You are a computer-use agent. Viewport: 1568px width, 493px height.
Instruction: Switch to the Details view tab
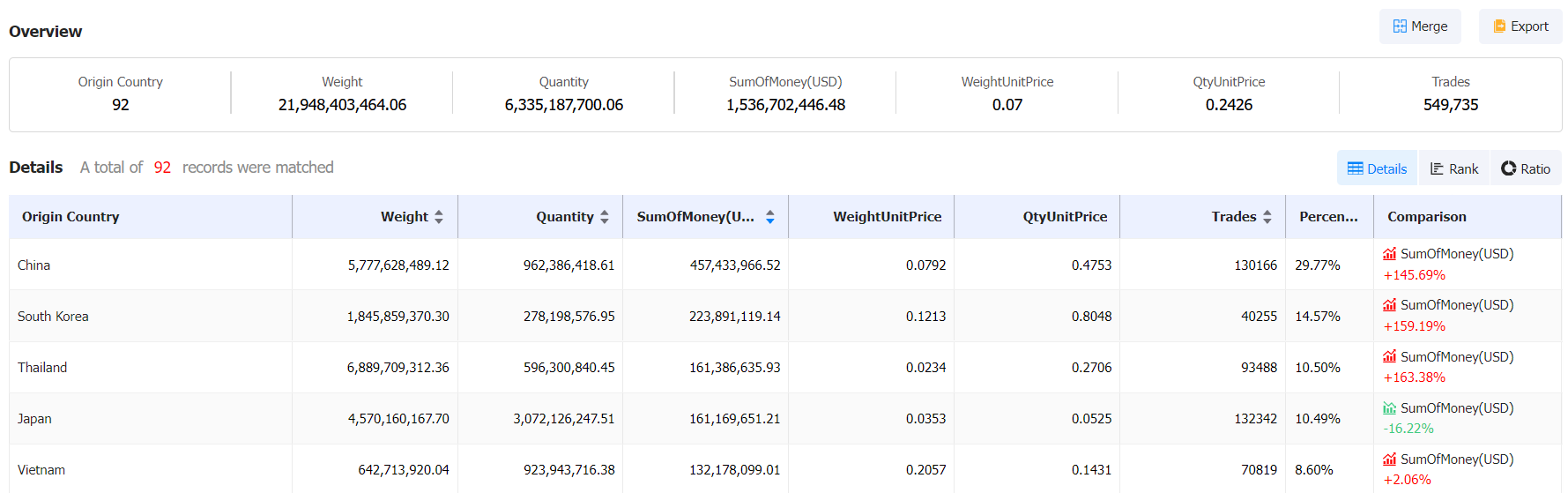[1377, 168]
